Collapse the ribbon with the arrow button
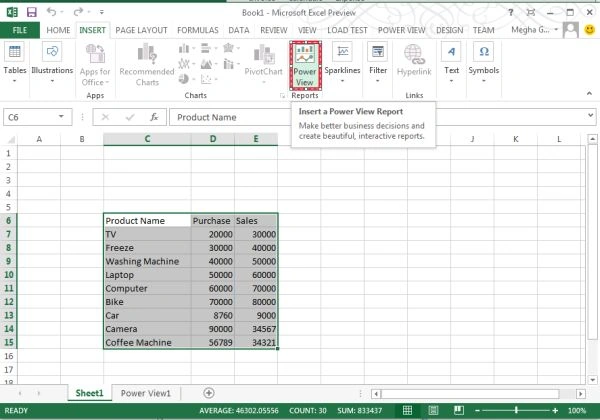600x420 pixels. click(x=589, y=93)
